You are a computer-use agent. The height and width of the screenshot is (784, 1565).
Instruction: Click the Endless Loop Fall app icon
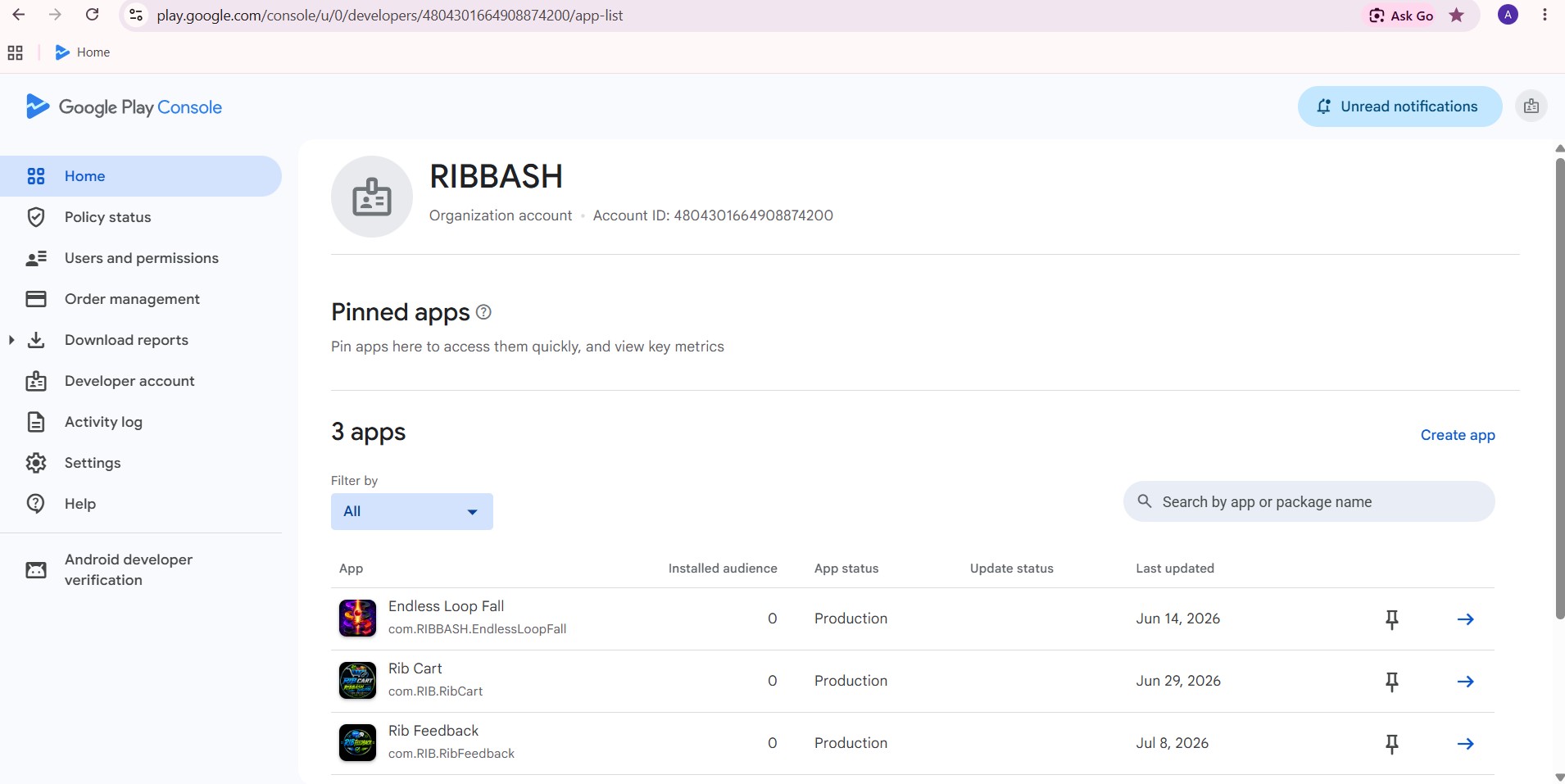tap(357, 619)
